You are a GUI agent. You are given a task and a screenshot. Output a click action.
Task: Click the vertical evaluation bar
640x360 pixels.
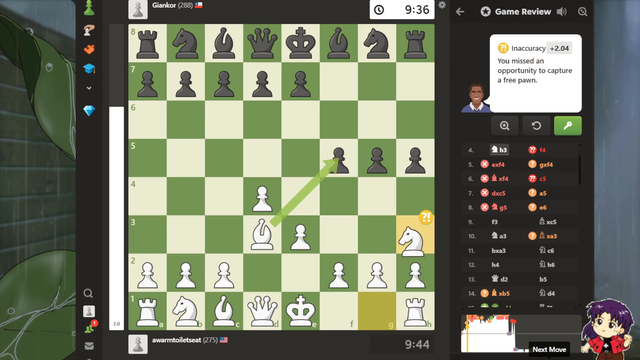pyautogui.click(x=116, y=177)
